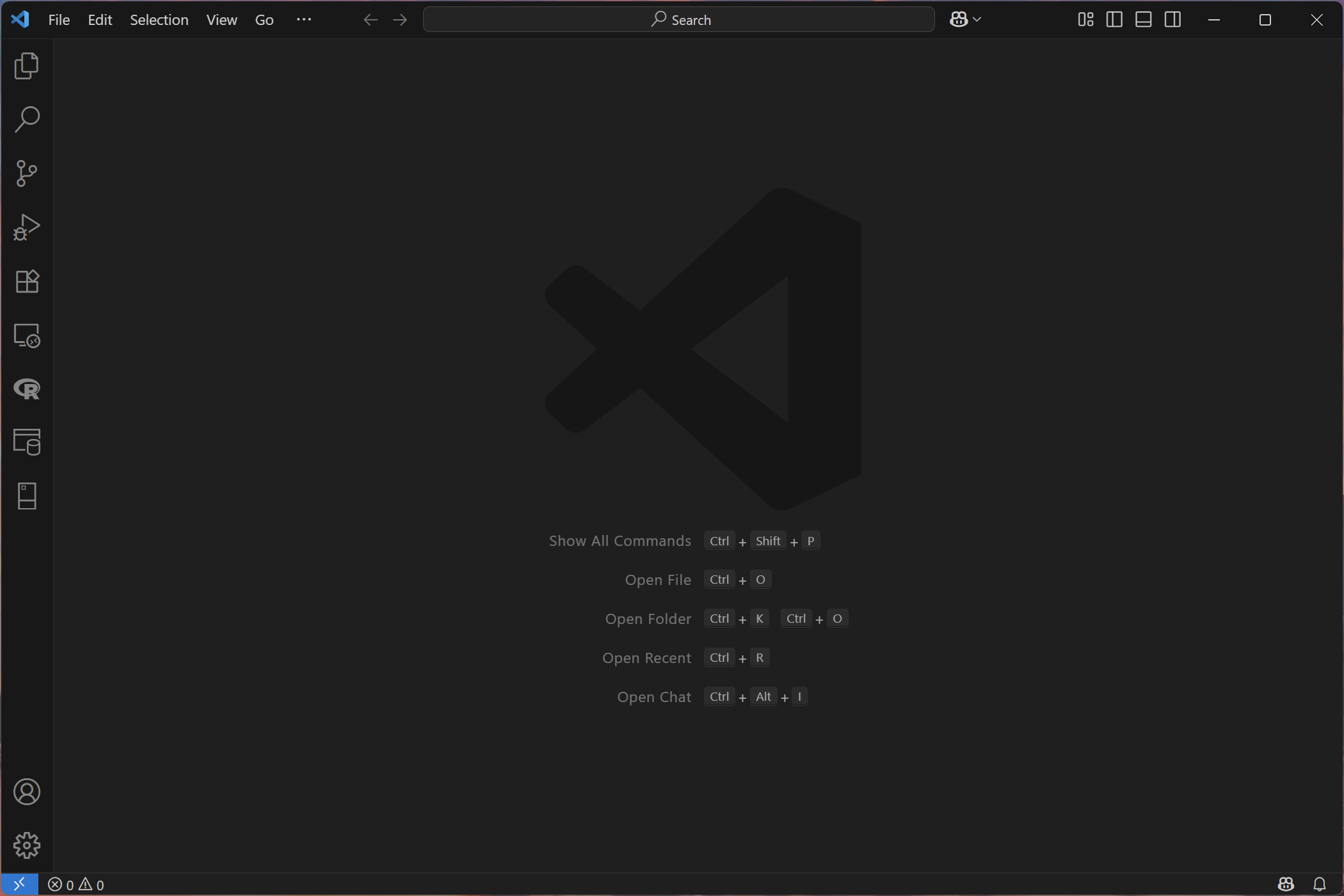Expand the hidden menus ellipsis

pos(304,20)
